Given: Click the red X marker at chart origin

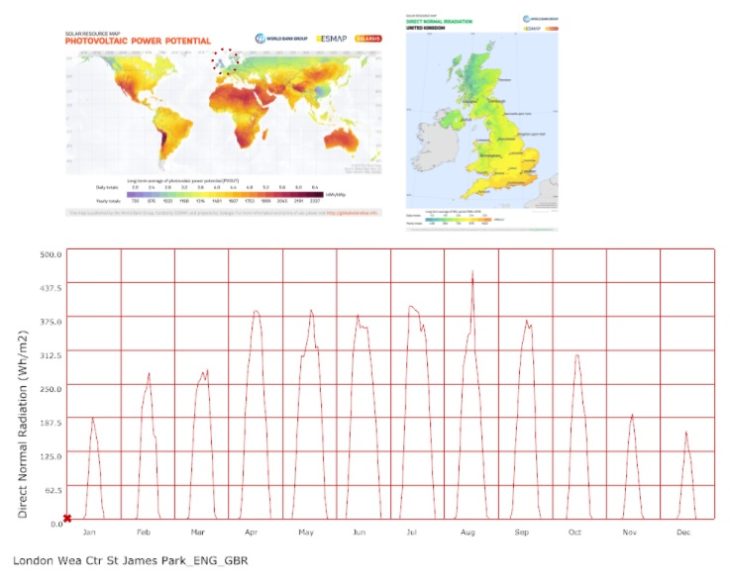Looking at the screenshot, I should pos(68,518).
